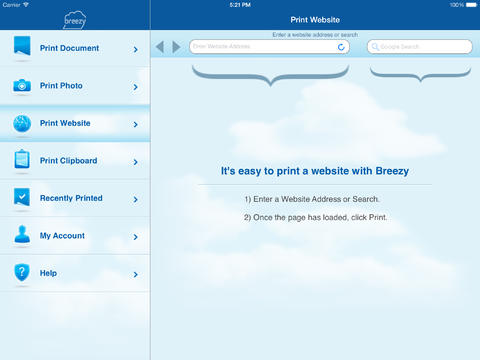Click the My Account person icon

(x=22, y=234)
